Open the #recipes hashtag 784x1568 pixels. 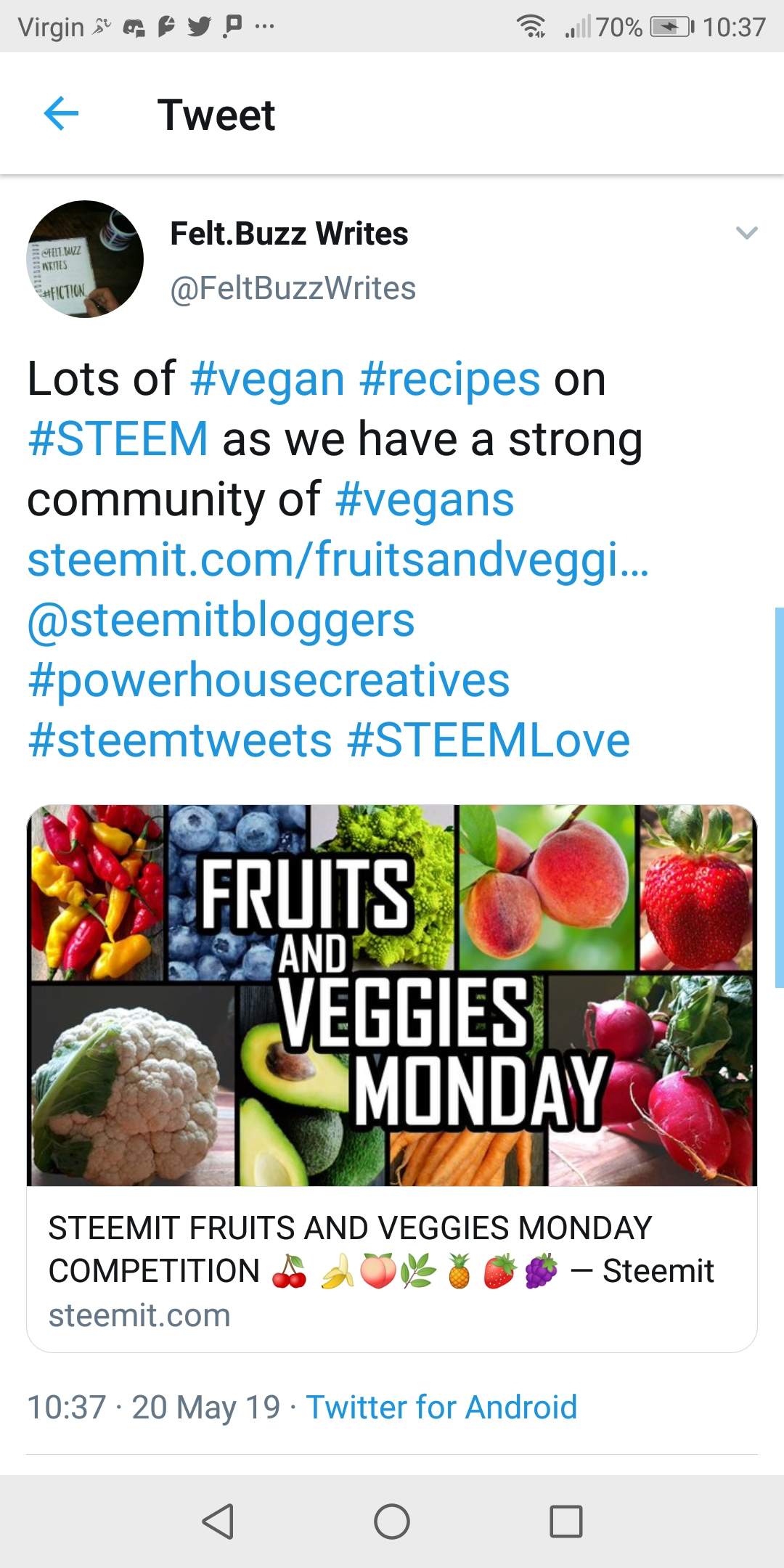[449, 379]
